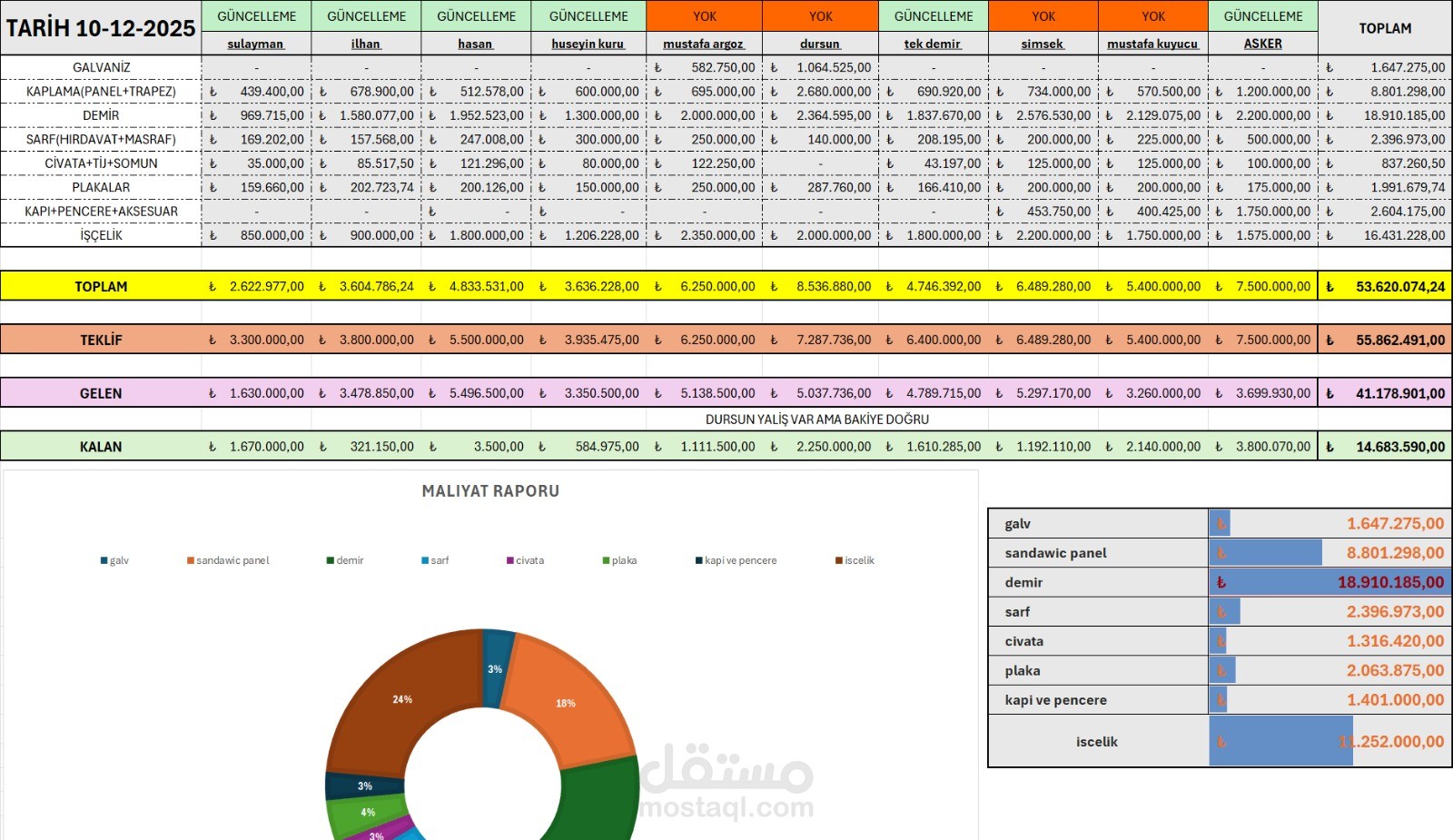The image size is (1453, 840).
Task: Select the CİVATA+TİJ+SOMUN row label
Action: pyautogui.click(x=101, y=163)
